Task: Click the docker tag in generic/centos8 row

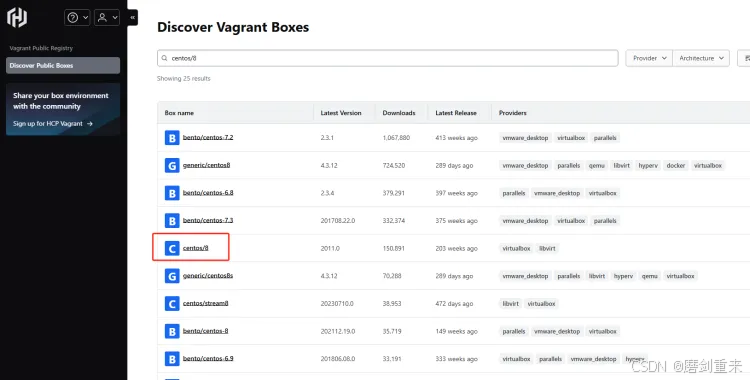Action: click(x=676, y=166)
